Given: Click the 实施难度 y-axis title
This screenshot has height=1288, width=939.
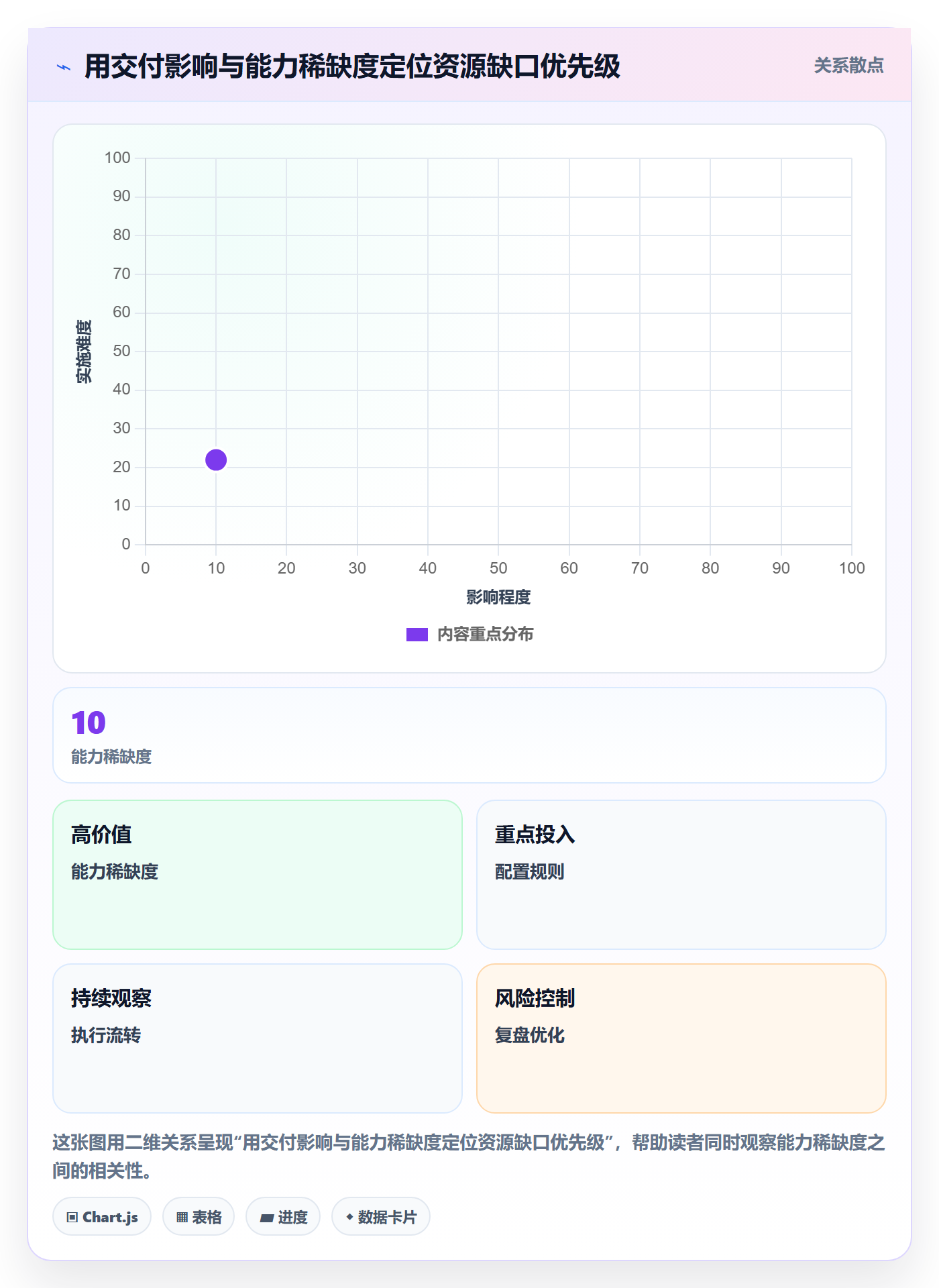Looking at the screenshot, I should pyautogui.click(x=84, y=352).
